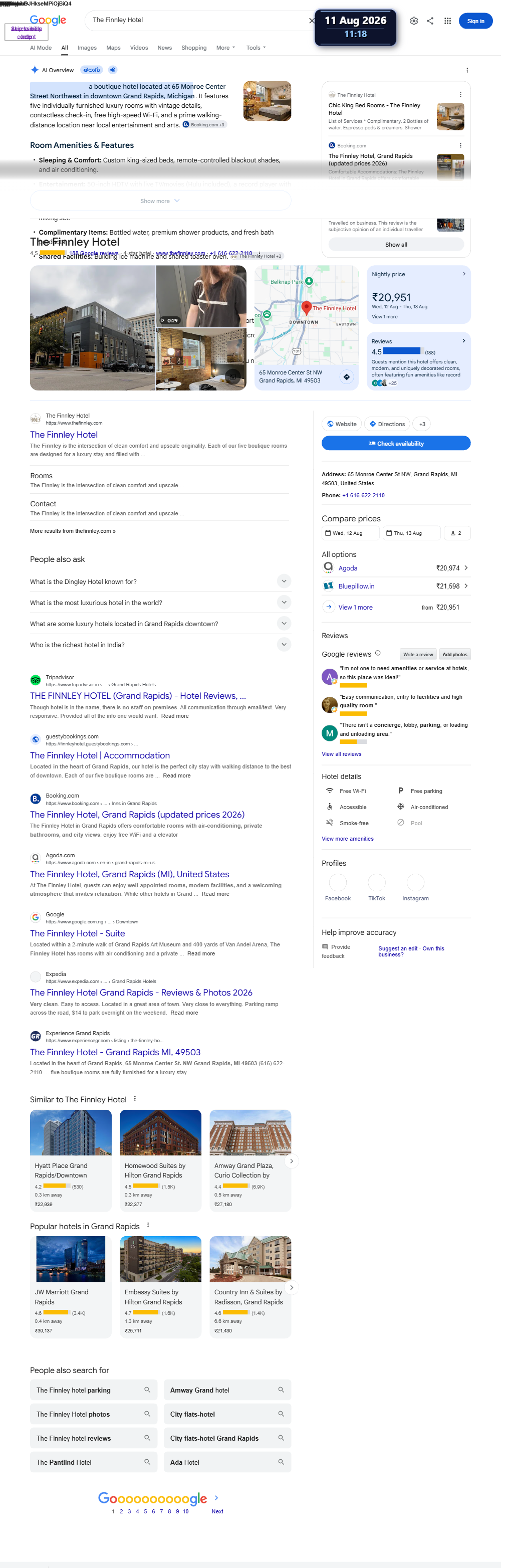Viewport: 507px width, 1568px height.
Task: Open the guests count selector
Action: (x=456, y=533)
